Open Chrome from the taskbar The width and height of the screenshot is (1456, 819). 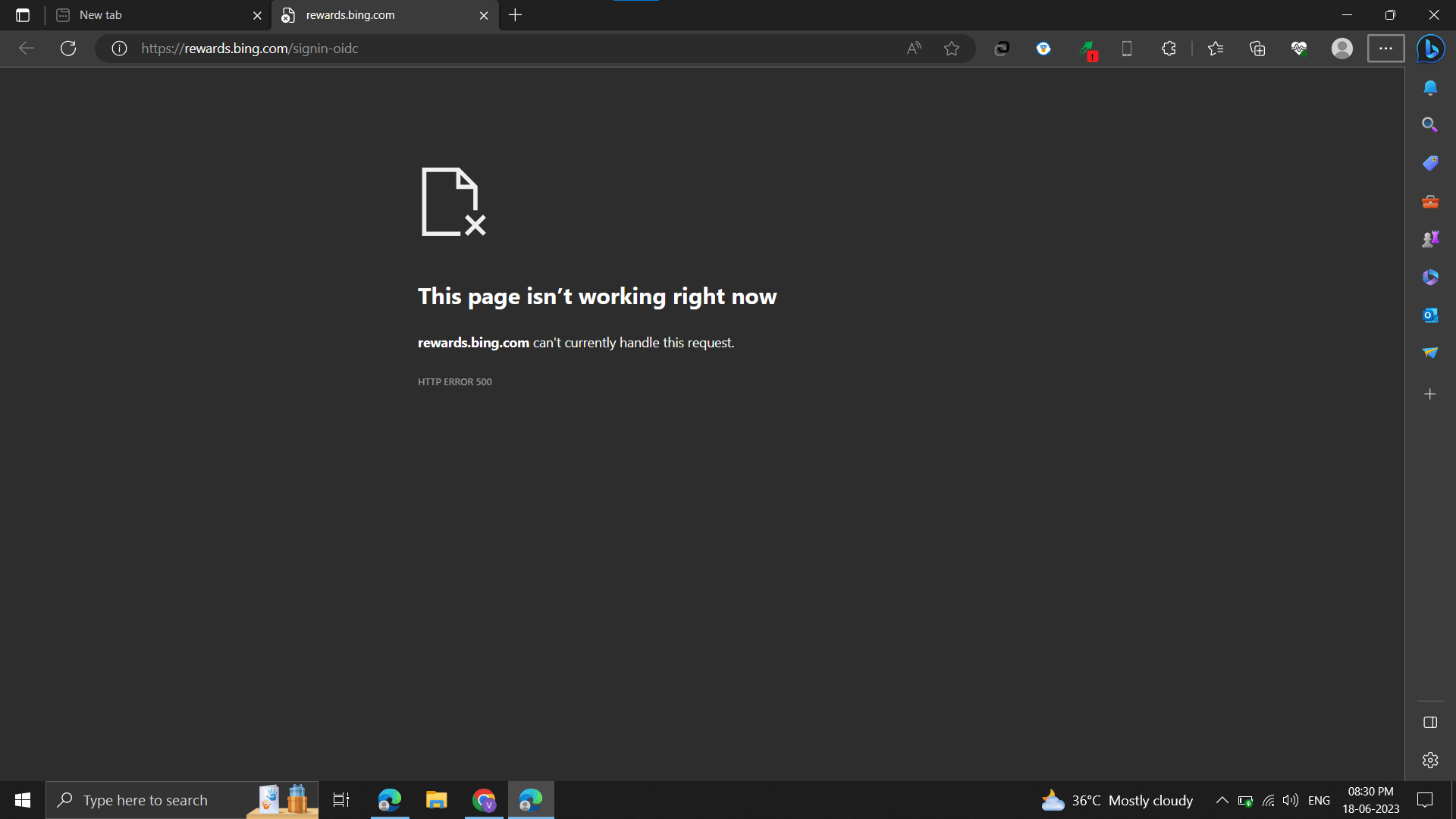(x=484, y=800)
